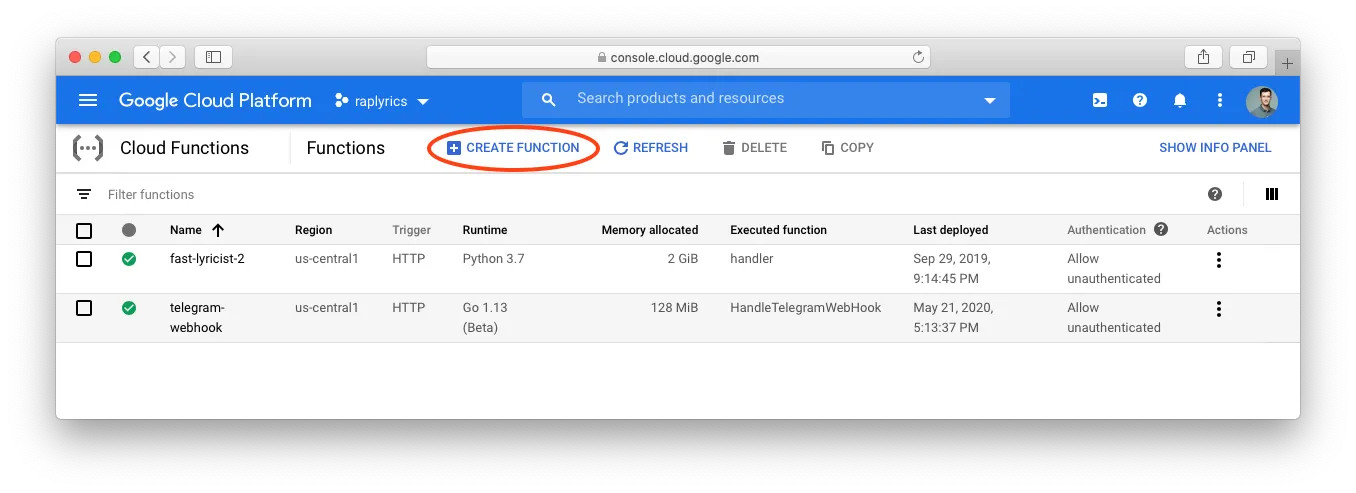1356x493 pixels.
Task: Click Refresh button
Action: (x=651, y=148)
